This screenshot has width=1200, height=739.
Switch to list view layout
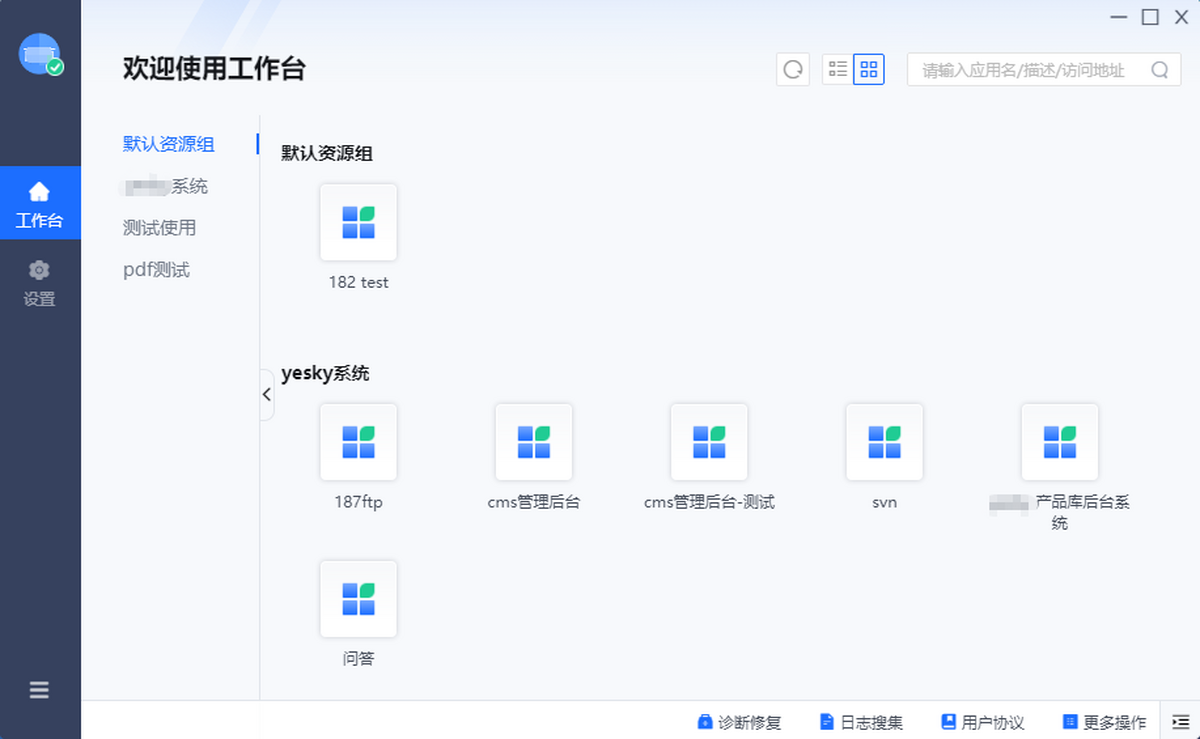pyautogui.click(x=838, y=70)
